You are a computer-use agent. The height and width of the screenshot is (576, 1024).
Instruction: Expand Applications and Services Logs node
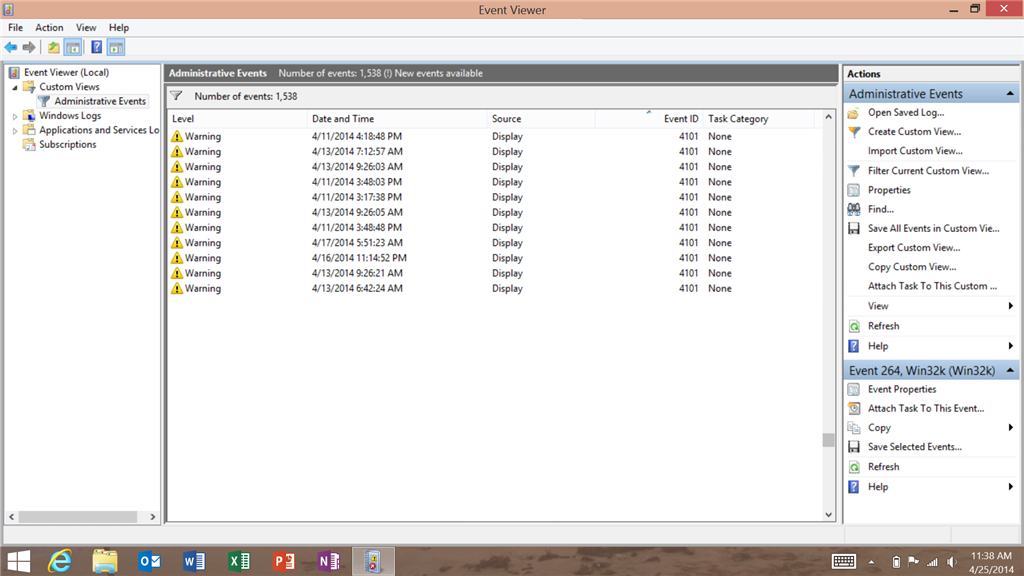[14, 131]
